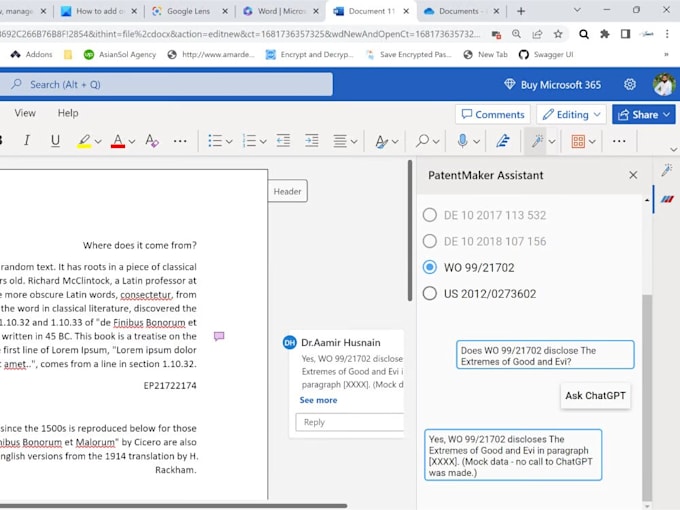The height and width of the screenshot is (510, 680).
Task: Open Word settings gear
Action: click(x=630, y=84)
